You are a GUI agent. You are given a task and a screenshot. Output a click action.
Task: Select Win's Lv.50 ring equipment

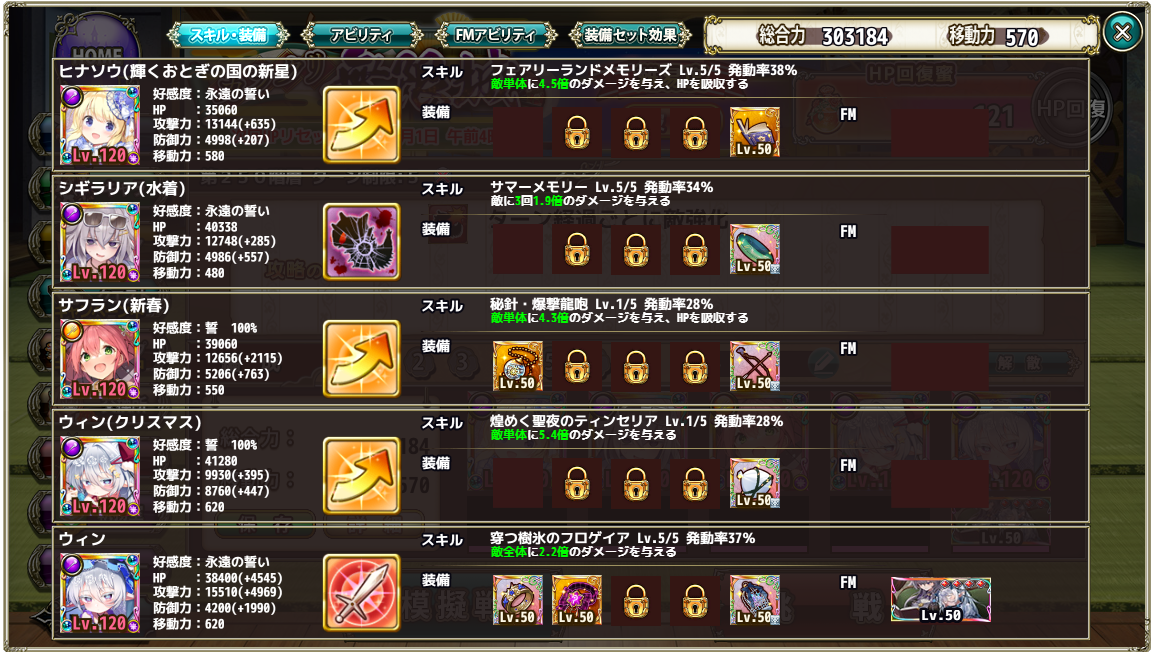(518, 600)
